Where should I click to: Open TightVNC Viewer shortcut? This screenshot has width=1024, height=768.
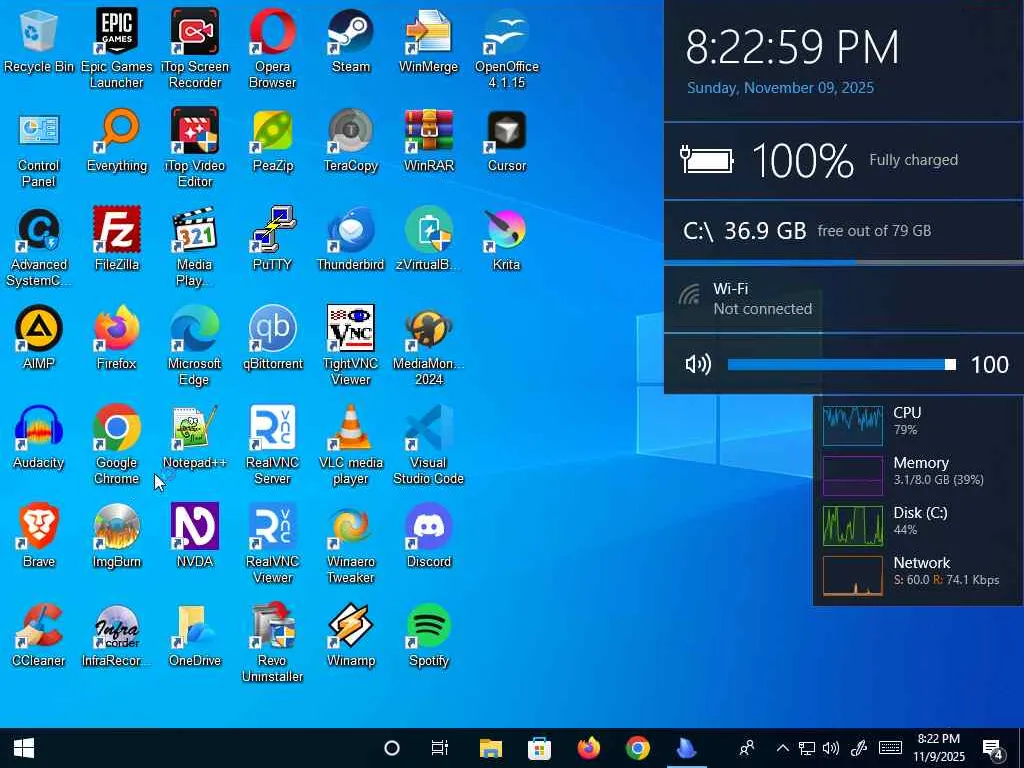pyautogui.click(x=351, y=346)
